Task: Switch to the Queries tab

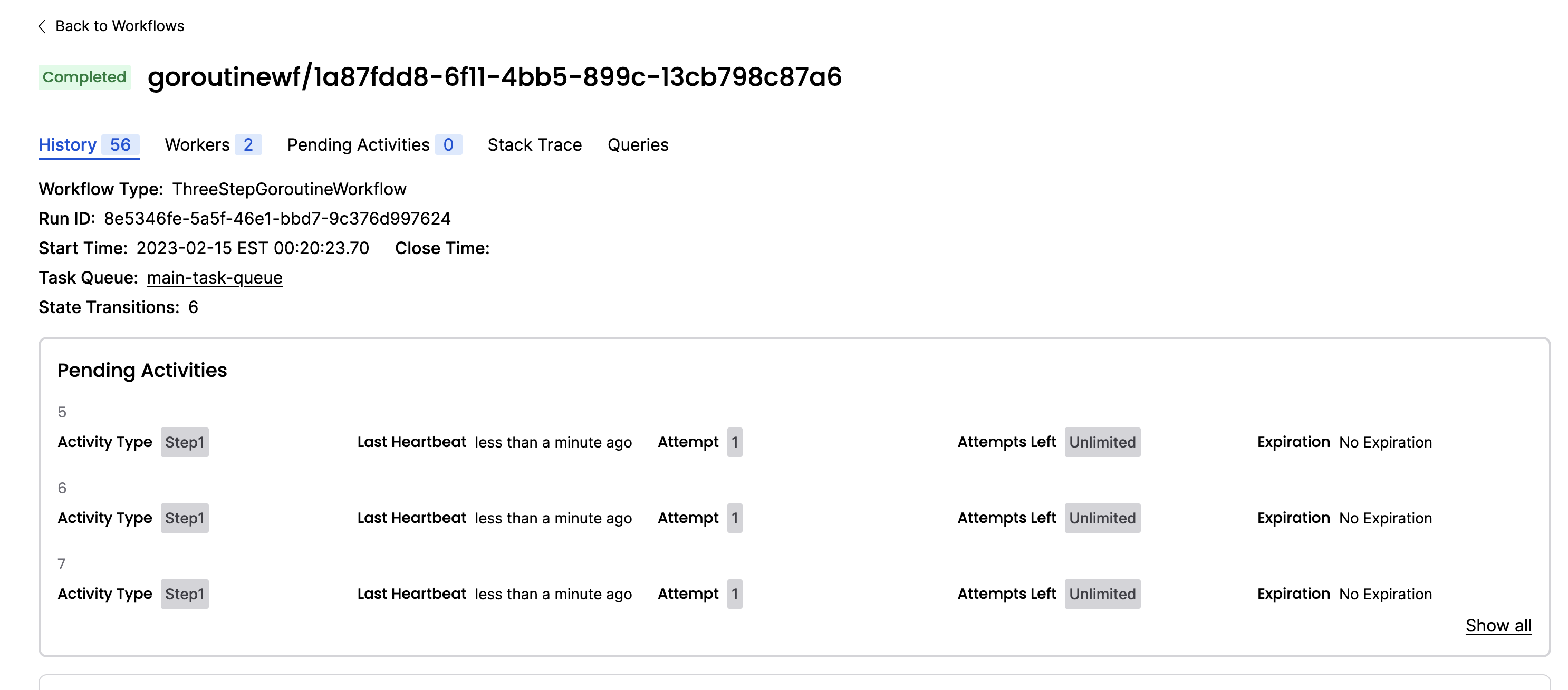Action: [638, 145]
